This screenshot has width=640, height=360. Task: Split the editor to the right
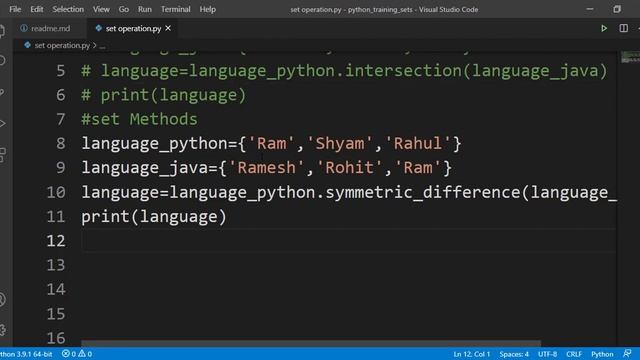(x=623, y=28)
